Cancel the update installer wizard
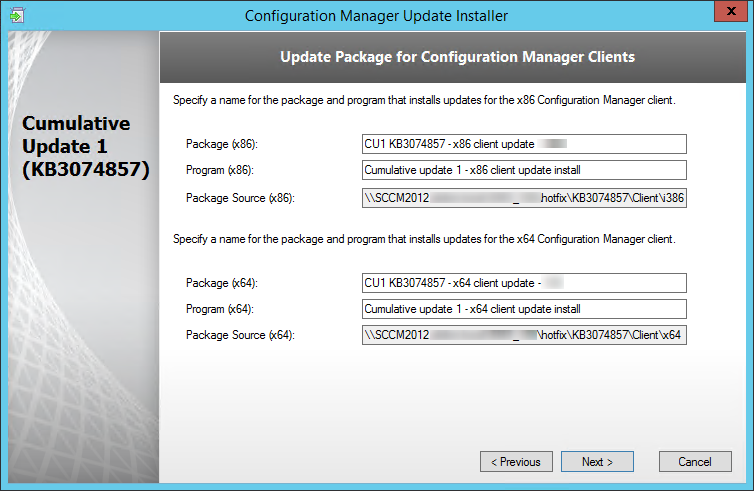Screen dimensions: 754x491 [695, 462]
